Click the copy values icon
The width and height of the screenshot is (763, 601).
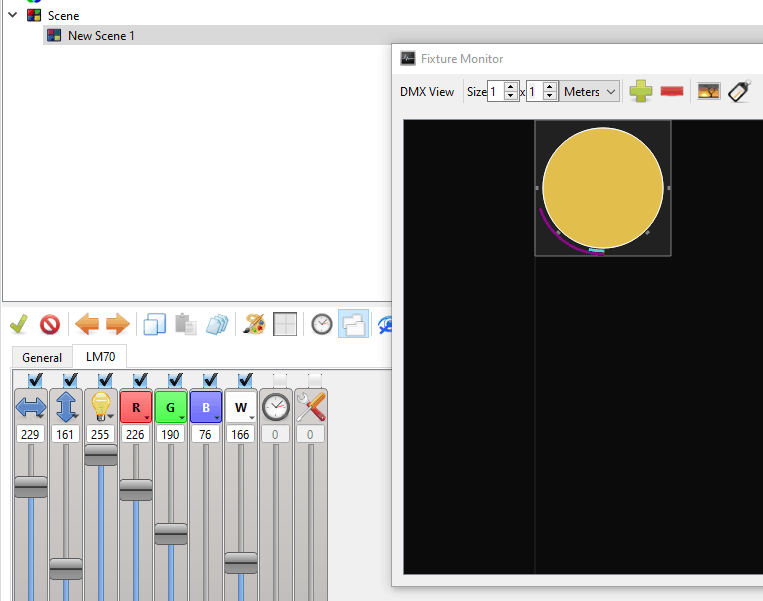point(155,324)
